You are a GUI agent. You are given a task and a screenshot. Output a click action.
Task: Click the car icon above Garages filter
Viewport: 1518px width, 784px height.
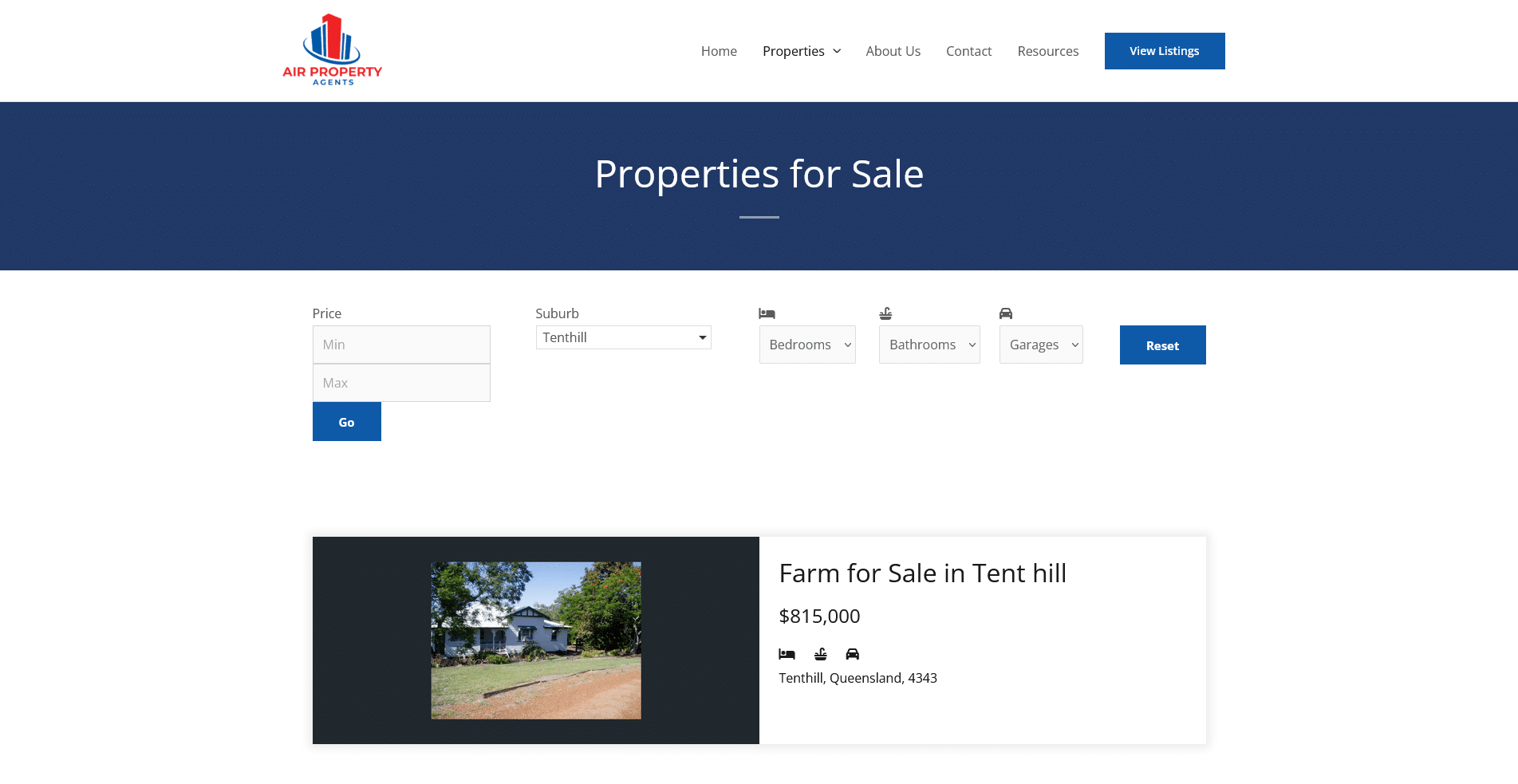pos(1006,313)
